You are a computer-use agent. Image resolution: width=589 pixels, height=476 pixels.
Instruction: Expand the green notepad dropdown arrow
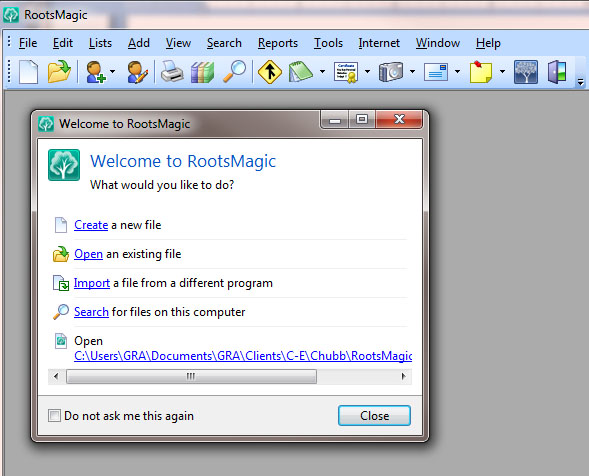point(322,71)
